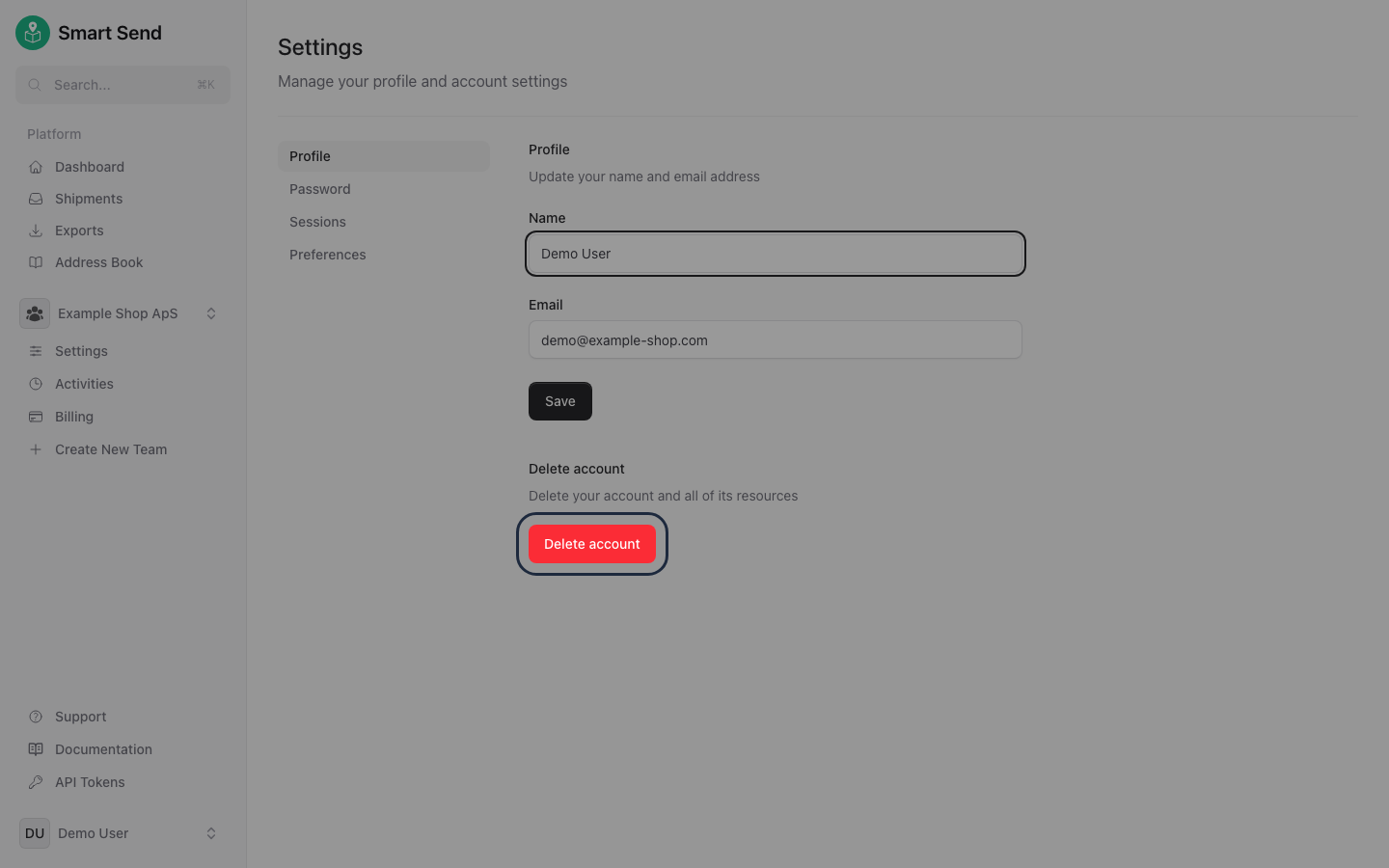
Task: Select the Preferences tab
Action: click(x=327, y=255)
